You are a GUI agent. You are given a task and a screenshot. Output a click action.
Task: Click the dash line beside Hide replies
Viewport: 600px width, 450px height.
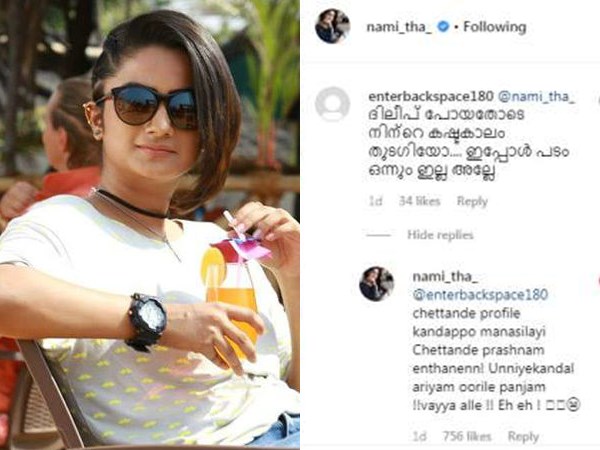(x=378, y=235)
